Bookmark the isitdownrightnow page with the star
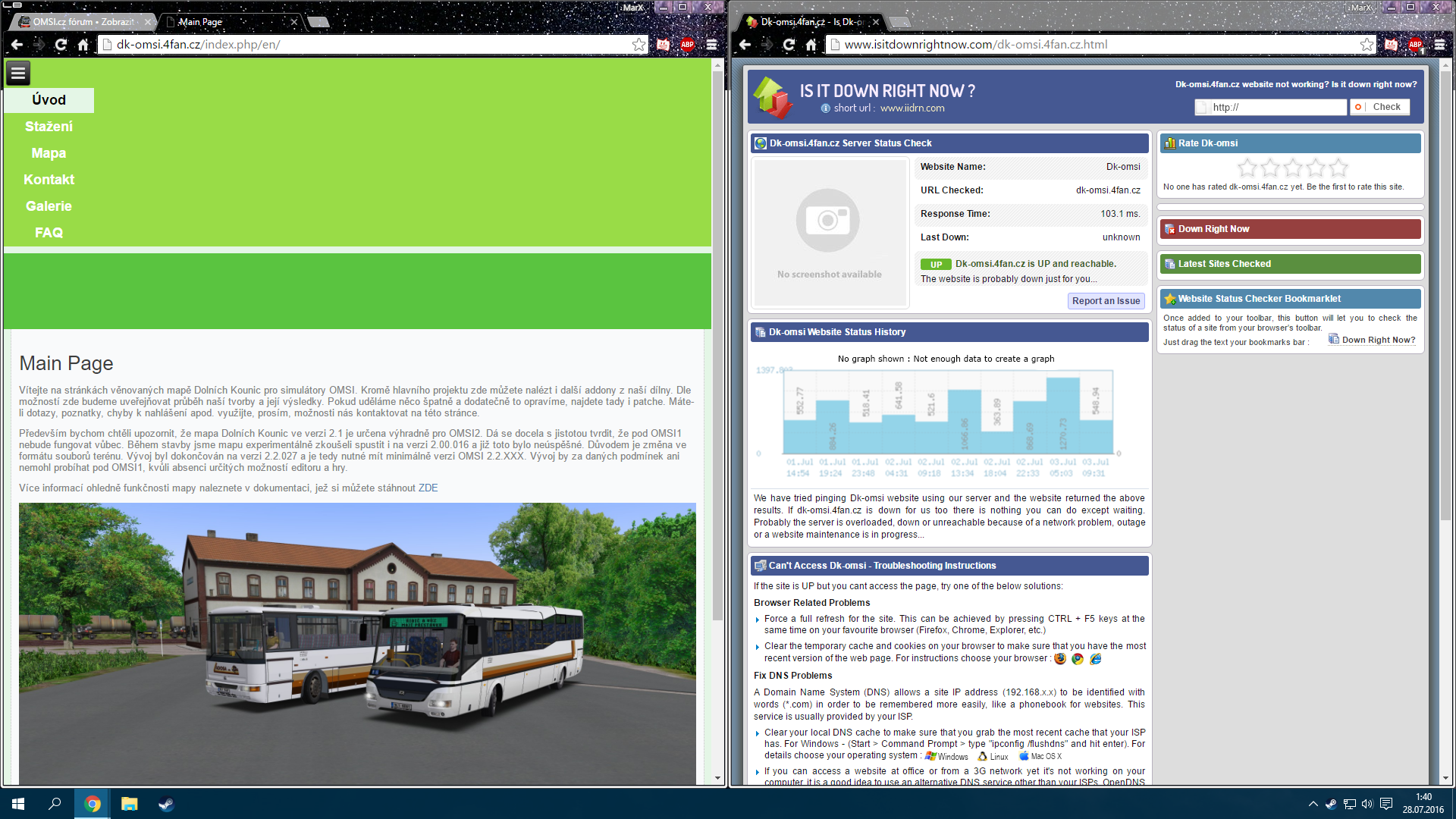Image resolution: width=1456 pixels, height=819 pixels. (1367, 45)
